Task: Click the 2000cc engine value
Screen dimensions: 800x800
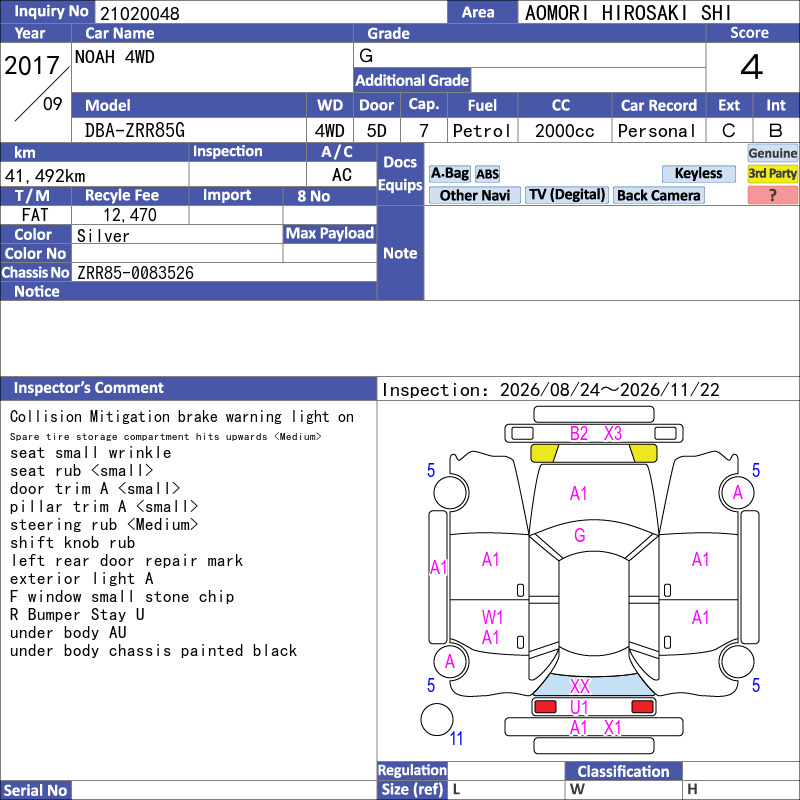Action: point(565,131)
